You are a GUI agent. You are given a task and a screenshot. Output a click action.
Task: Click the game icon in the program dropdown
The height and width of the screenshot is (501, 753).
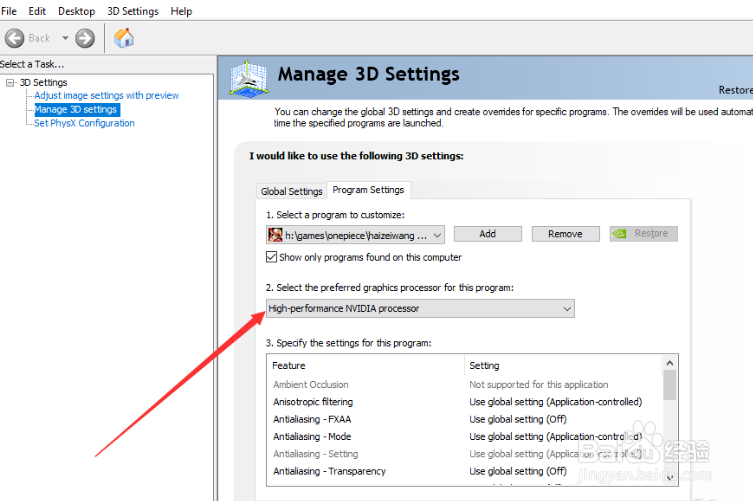275,235
